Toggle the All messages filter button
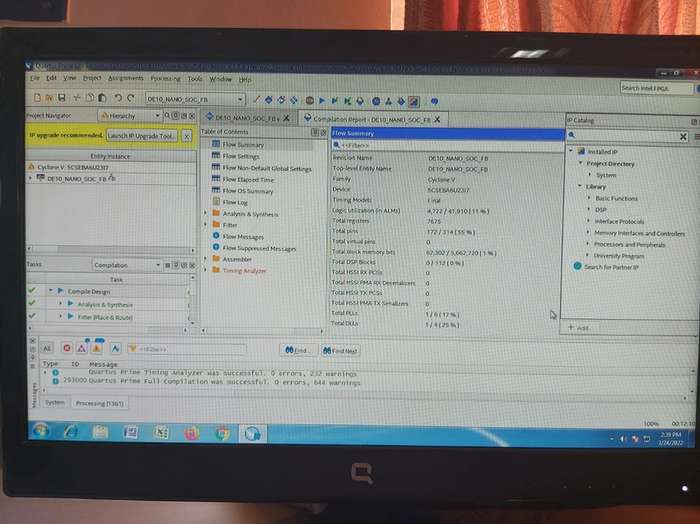Viewport: 700px width, 524px height. 47,348
